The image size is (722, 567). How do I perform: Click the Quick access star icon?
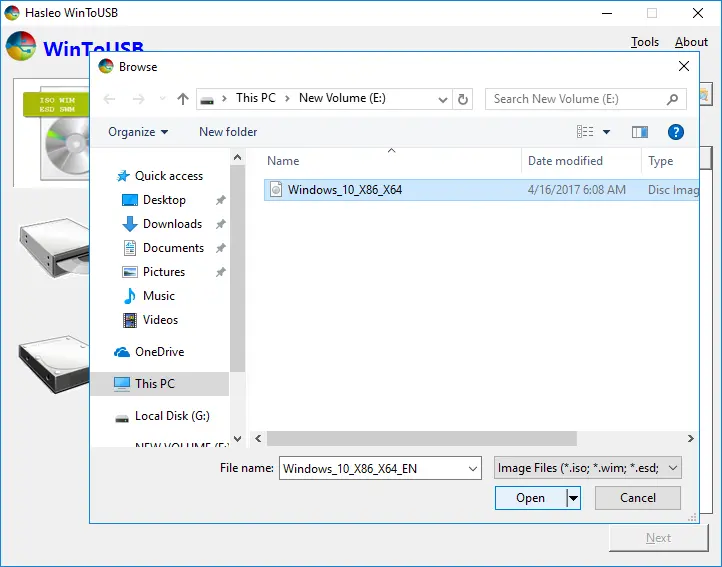[122, 176]
